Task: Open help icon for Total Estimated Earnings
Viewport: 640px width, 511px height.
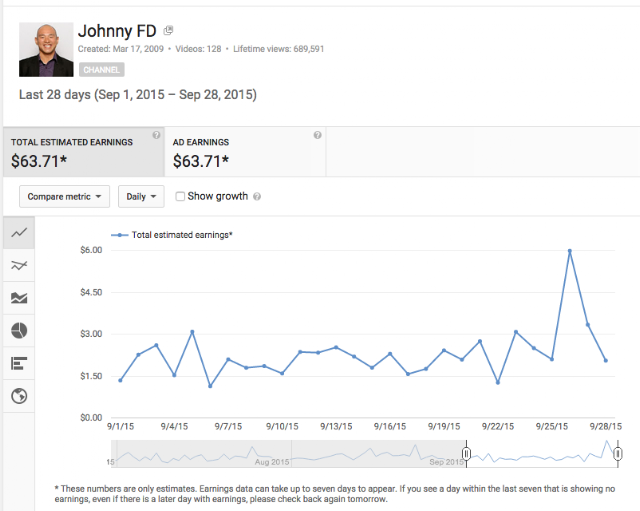Action: click(x=156, y=135)
